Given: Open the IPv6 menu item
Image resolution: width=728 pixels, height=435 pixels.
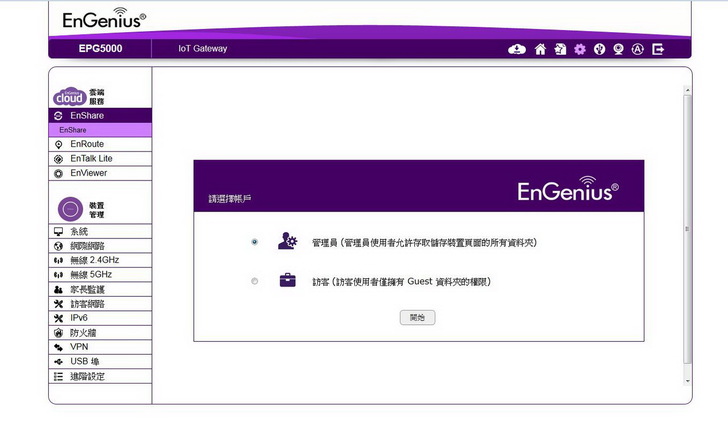Looking at the screenshot, I should pyautogui.click(x=100, y=318).
